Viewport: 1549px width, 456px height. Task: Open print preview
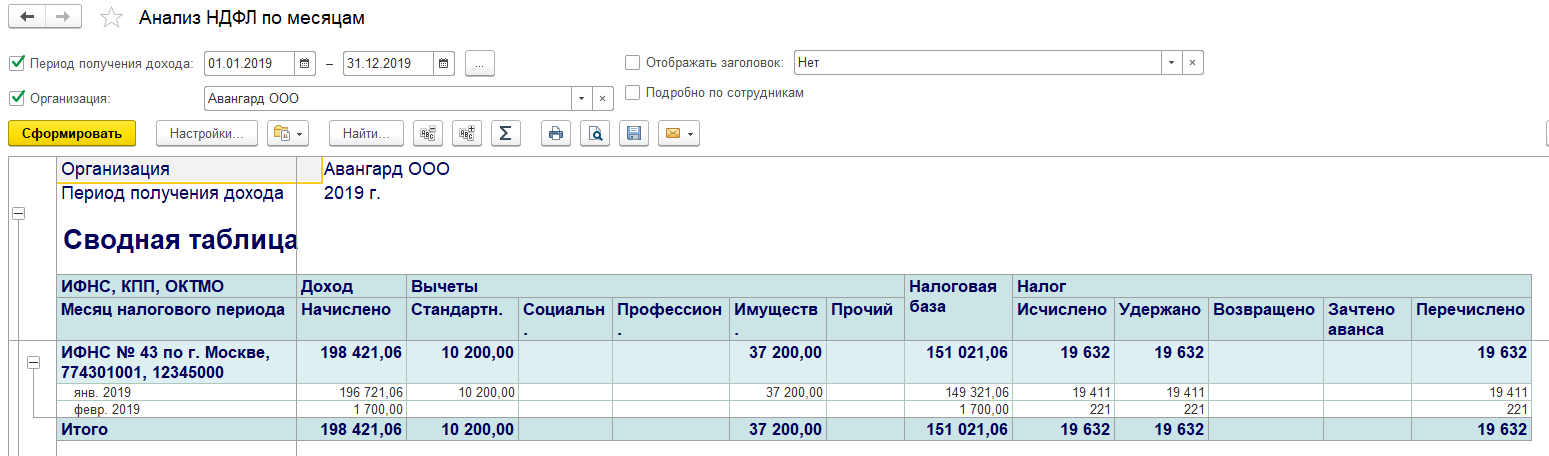pos(595,133)
